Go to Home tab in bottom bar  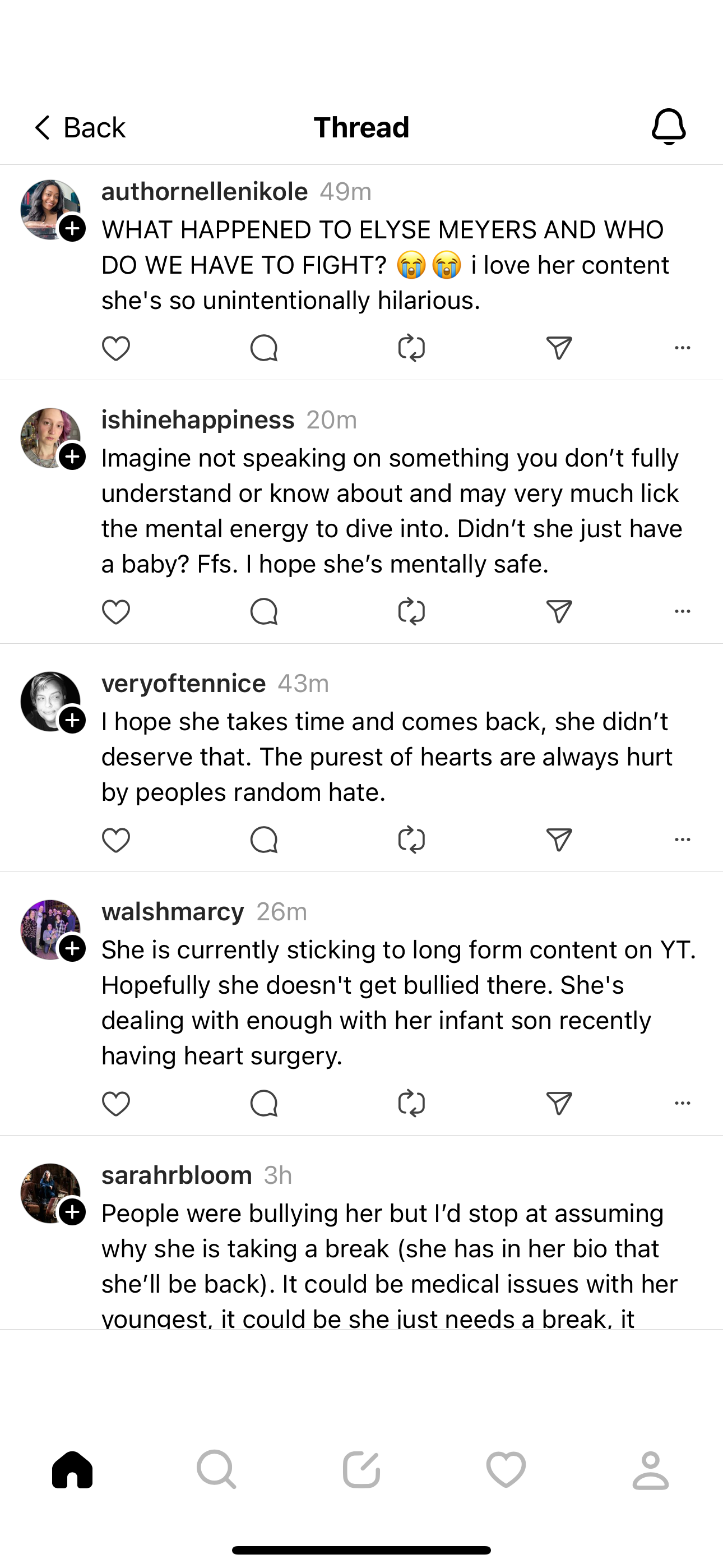[72, 1470]
